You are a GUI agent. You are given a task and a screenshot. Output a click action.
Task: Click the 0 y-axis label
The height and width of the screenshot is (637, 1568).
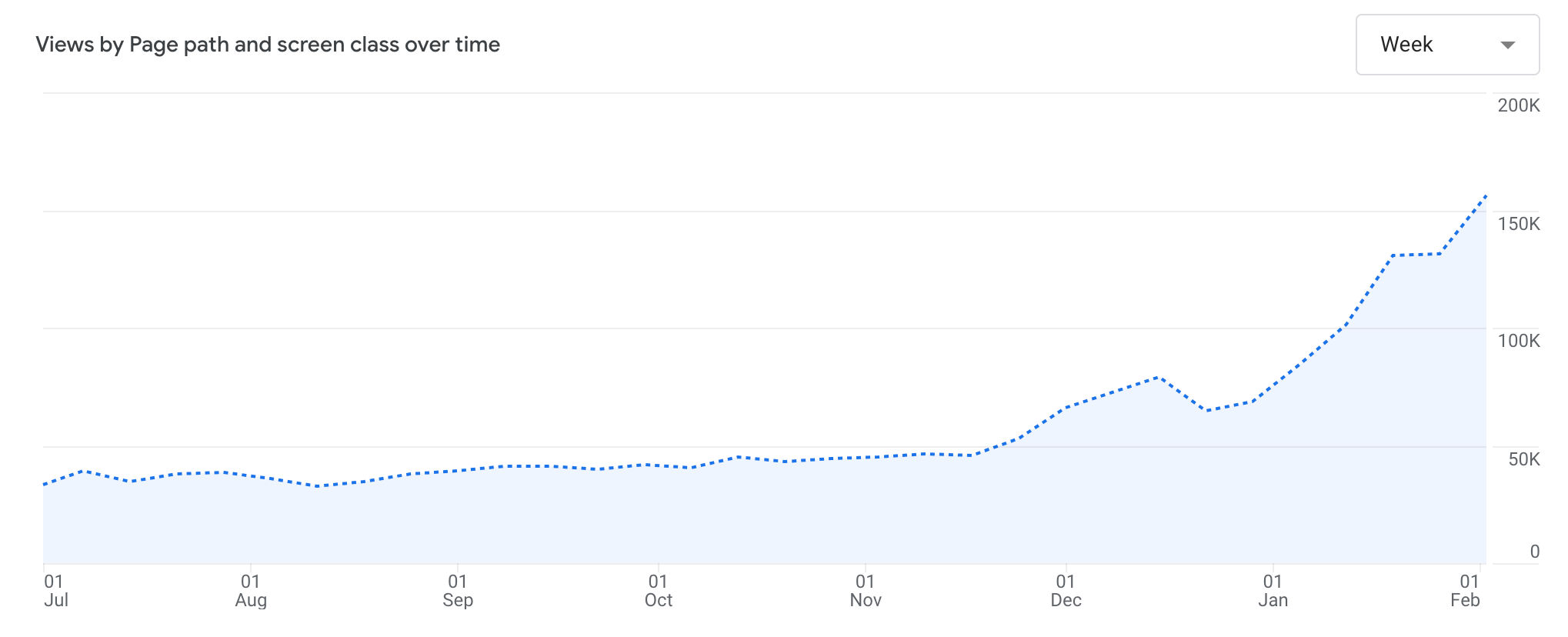pos(1534,552)
